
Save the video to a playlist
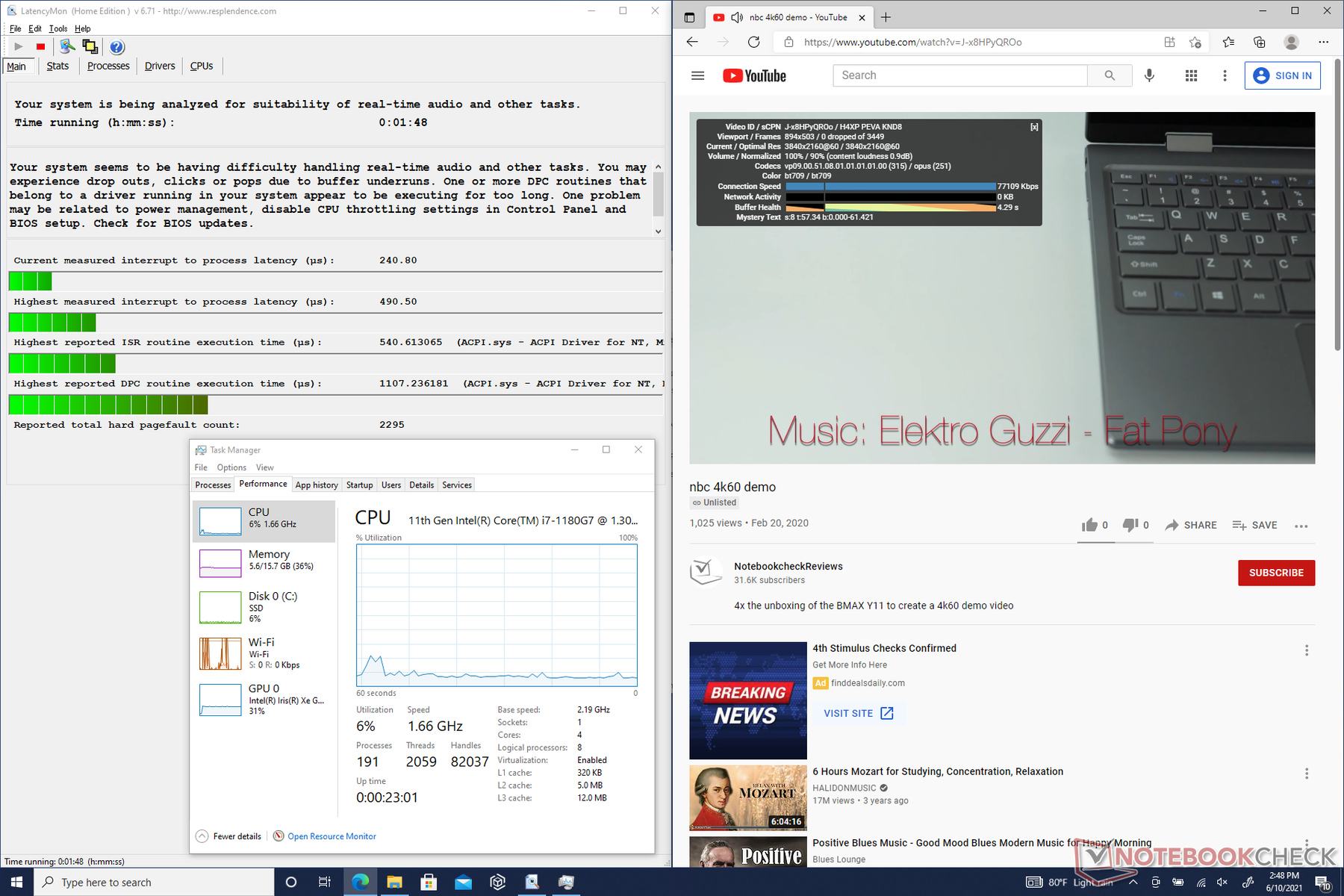coord(1254,525)
